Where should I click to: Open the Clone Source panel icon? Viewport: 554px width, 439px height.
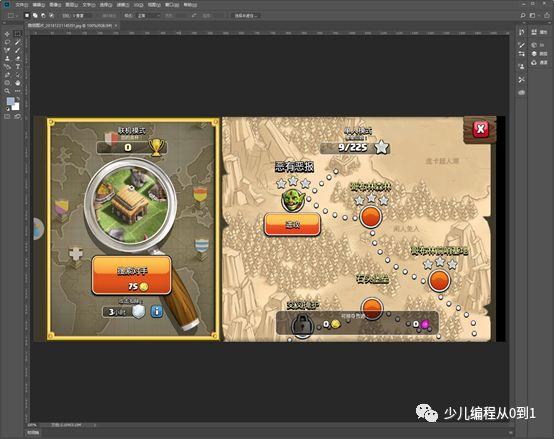521,66
